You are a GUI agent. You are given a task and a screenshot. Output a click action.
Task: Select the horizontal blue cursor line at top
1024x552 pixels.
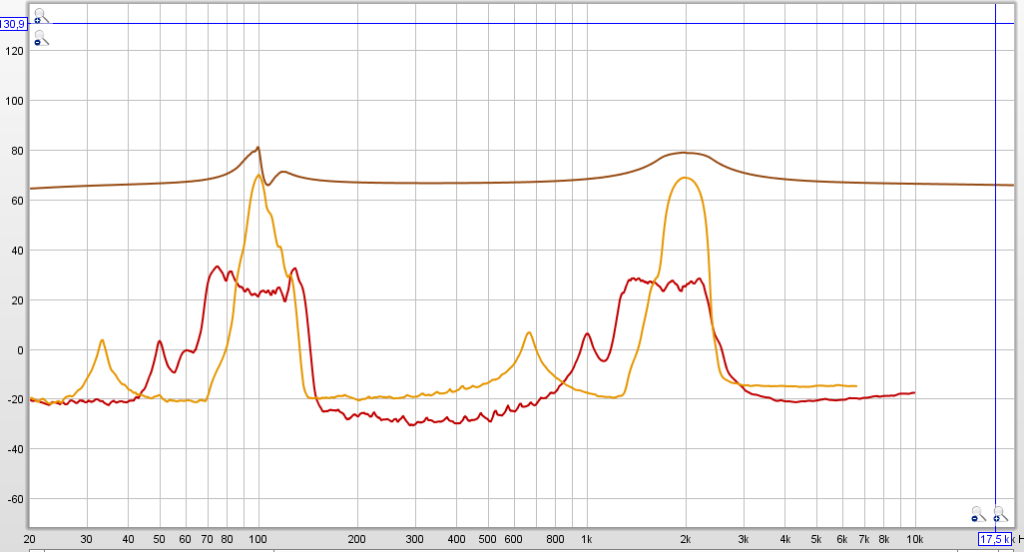500,24
